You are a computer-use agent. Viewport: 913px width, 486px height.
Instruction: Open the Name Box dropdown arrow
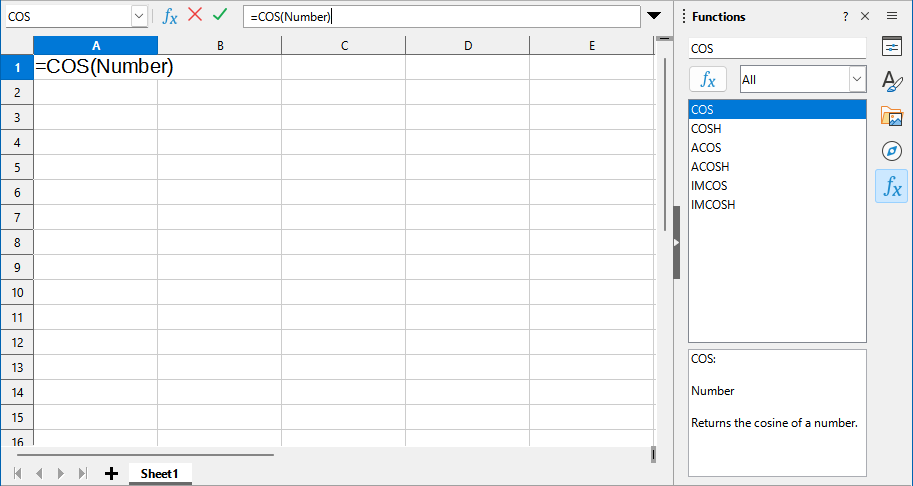click(139, 16)
